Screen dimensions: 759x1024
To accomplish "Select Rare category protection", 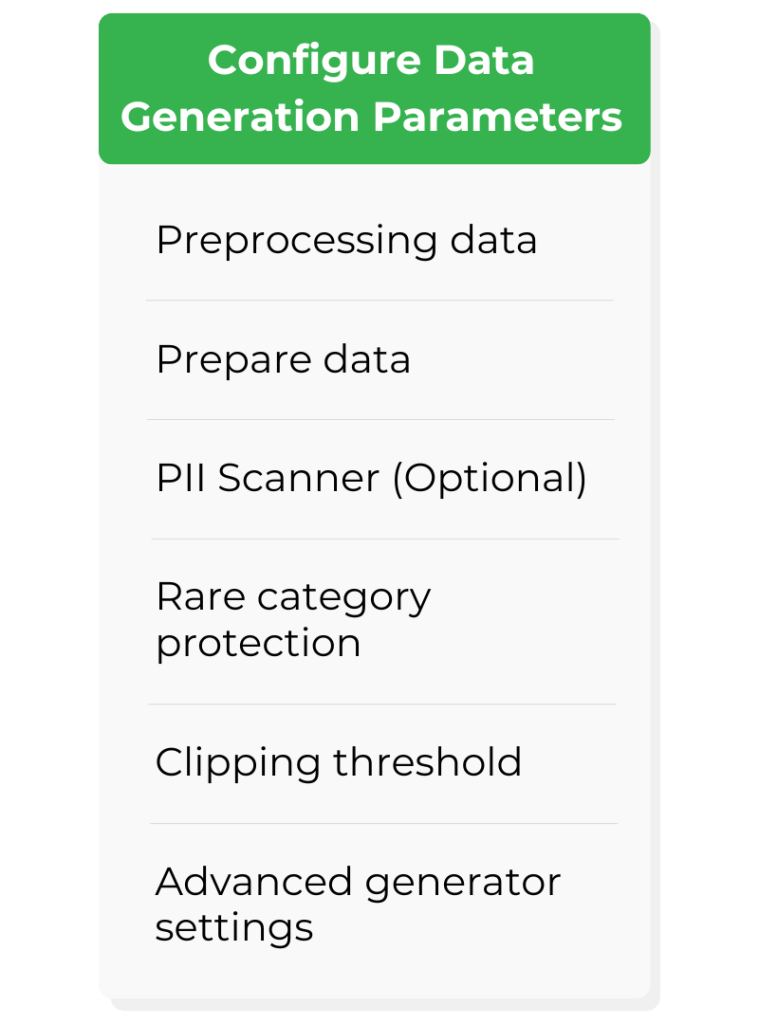I will (x=293, y=619).
